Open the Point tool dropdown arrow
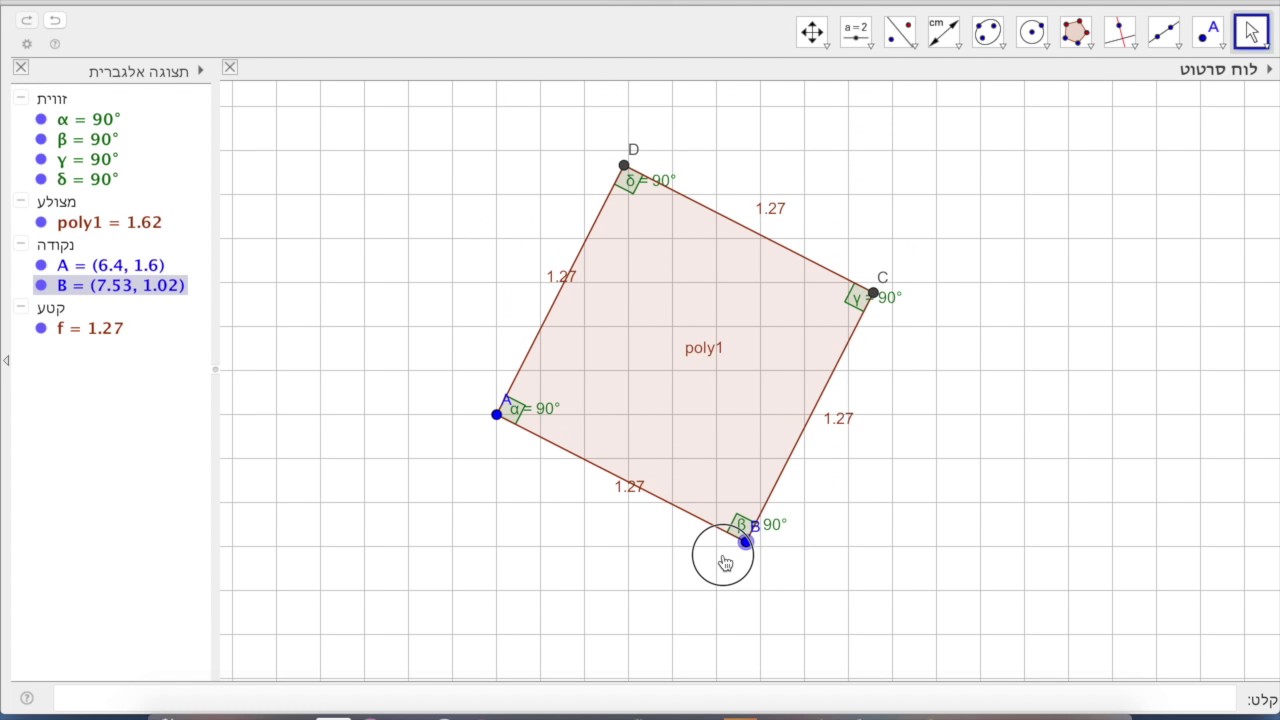This screenshot has width=1280, height=720. tap(1223, 46)
